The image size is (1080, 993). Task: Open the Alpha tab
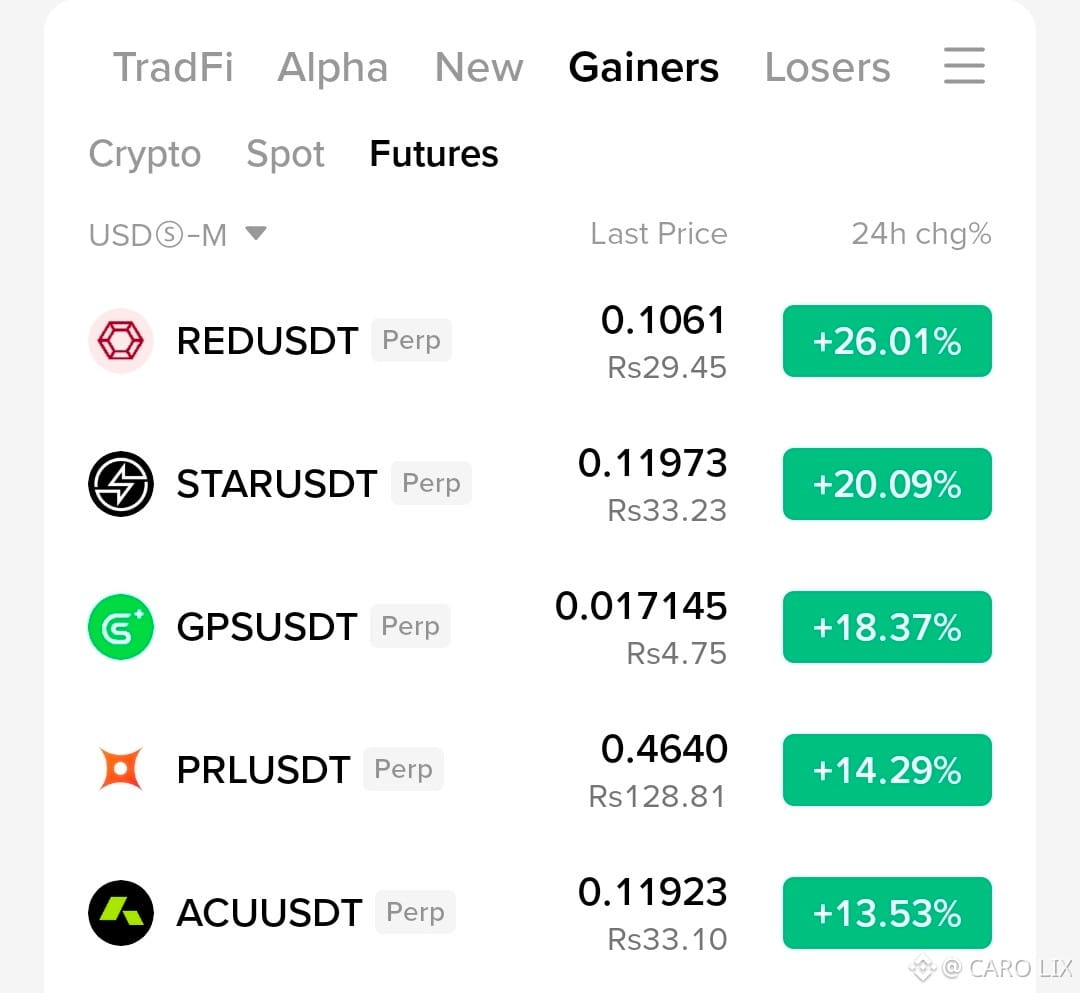(333, 67)
